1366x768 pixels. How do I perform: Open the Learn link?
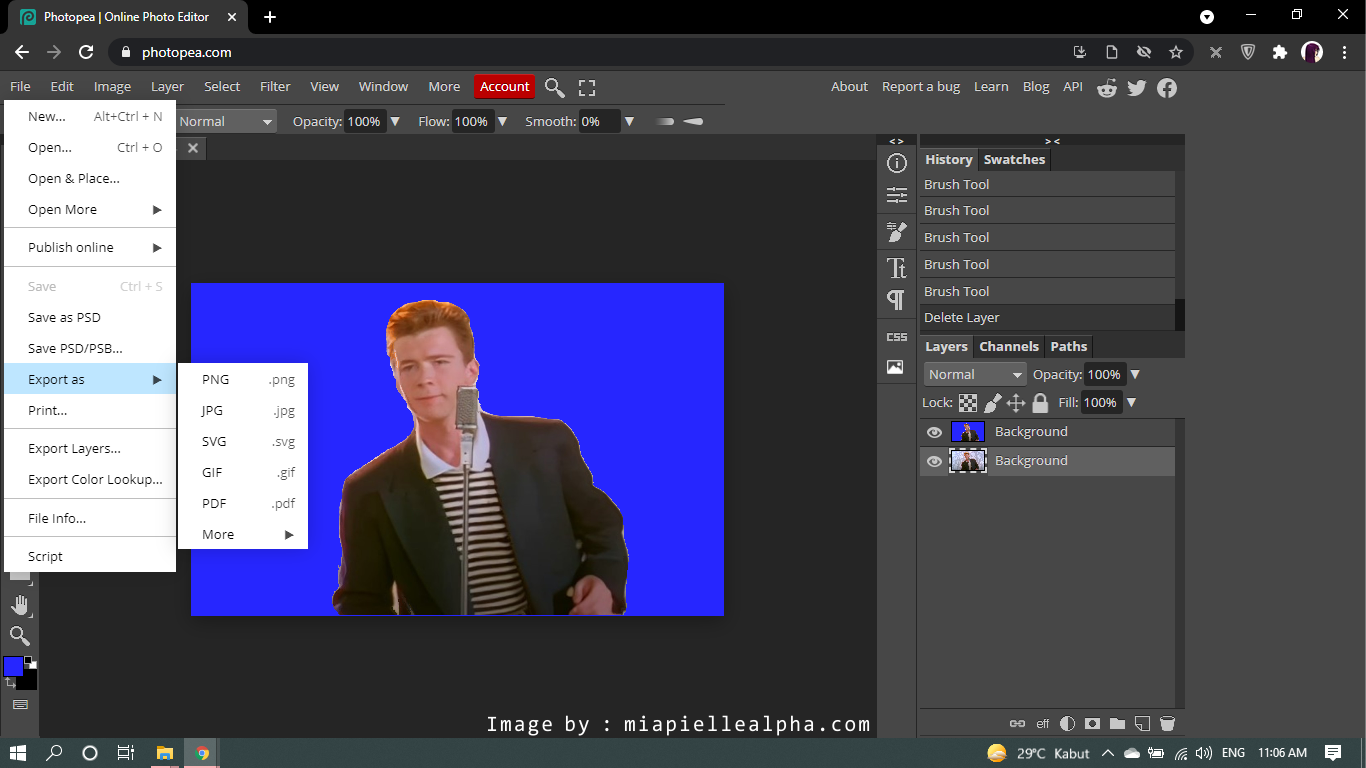(x=991, y=87)
